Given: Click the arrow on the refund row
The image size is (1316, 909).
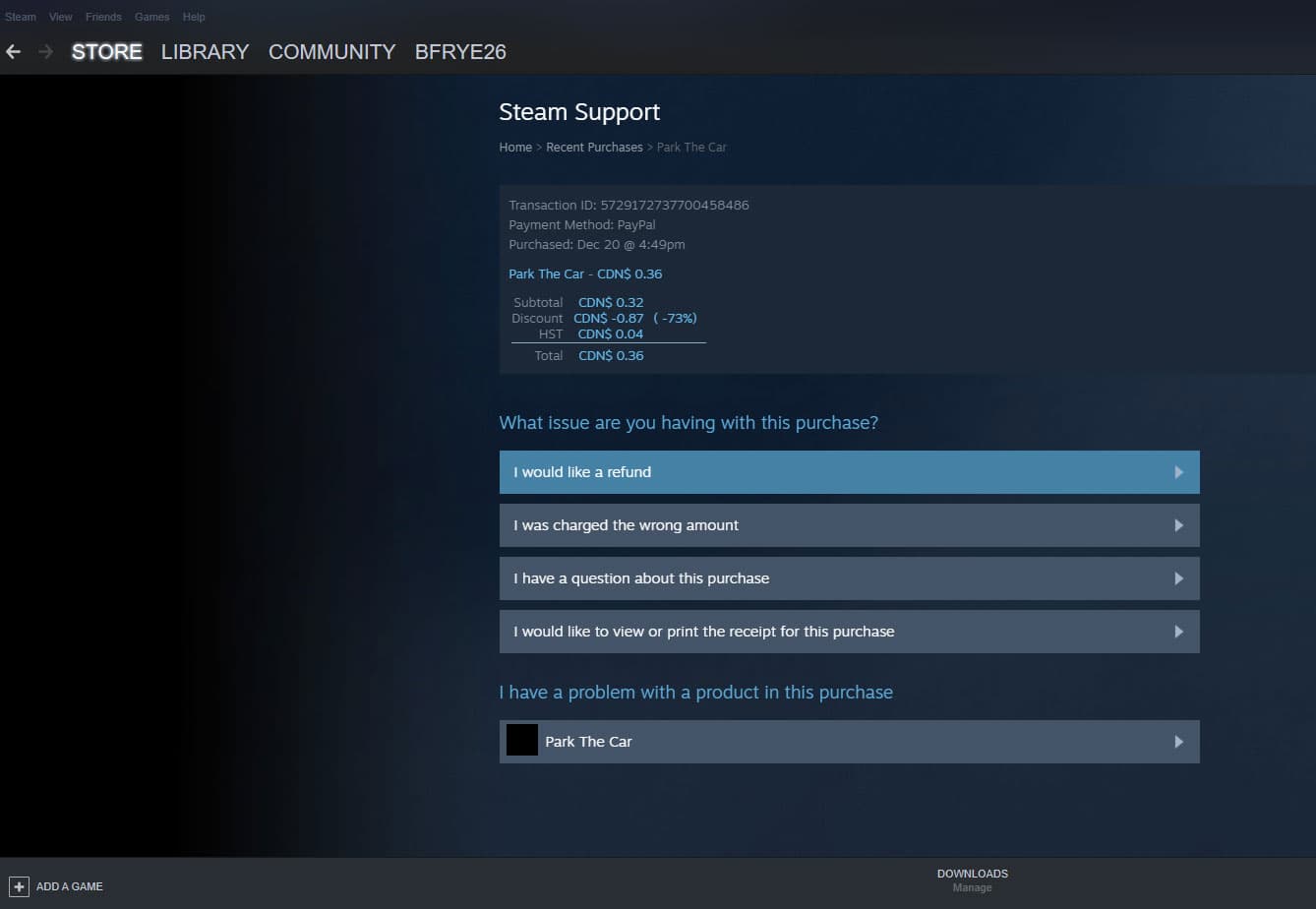Looking at the screenshot, I should click(1178, 472).
